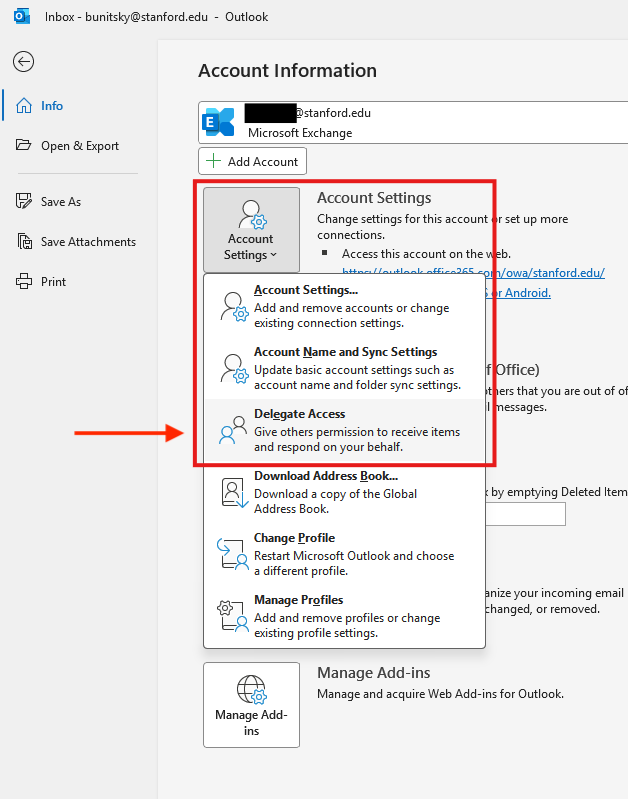The image size is (628, 799).
Task: Click the mailbox size bar under Deleted Items text
Action: click(526, 514)
